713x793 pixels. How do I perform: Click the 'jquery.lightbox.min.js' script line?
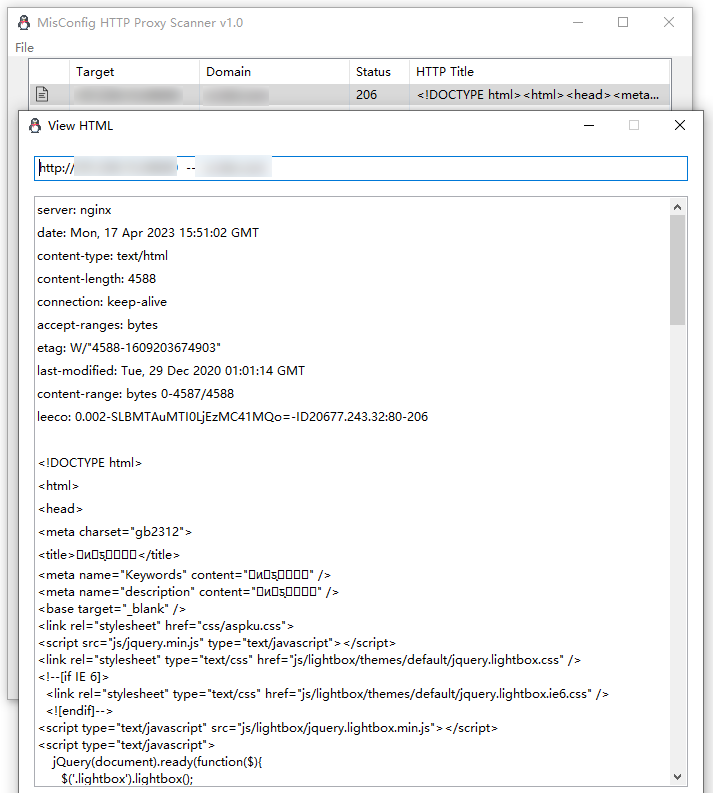[x=268, y=728]
